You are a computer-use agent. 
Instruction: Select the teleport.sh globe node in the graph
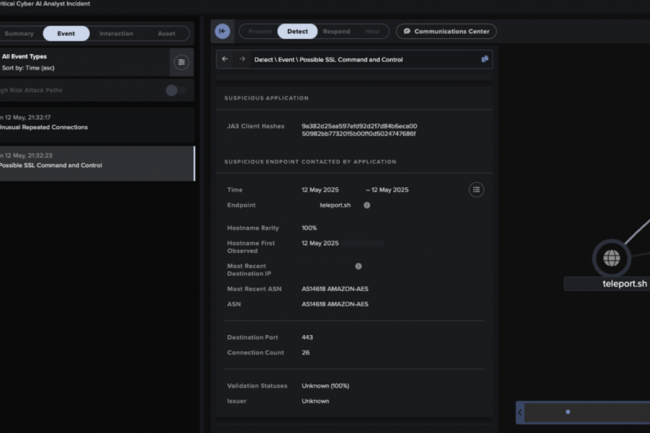click(x=610, y=258)
